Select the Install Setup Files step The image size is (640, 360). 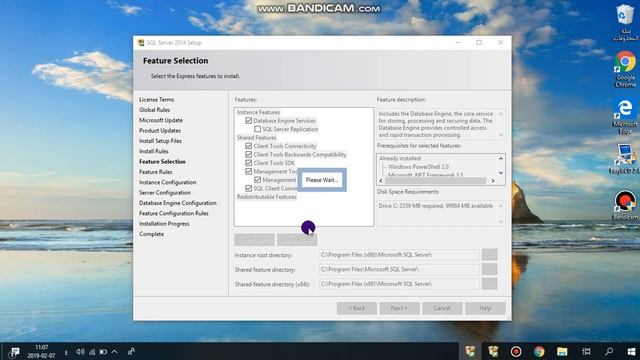160,141
